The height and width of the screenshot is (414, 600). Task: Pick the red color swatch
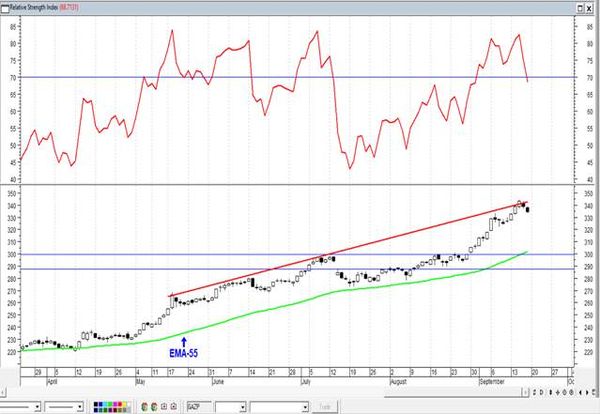[x=120, y=404]
